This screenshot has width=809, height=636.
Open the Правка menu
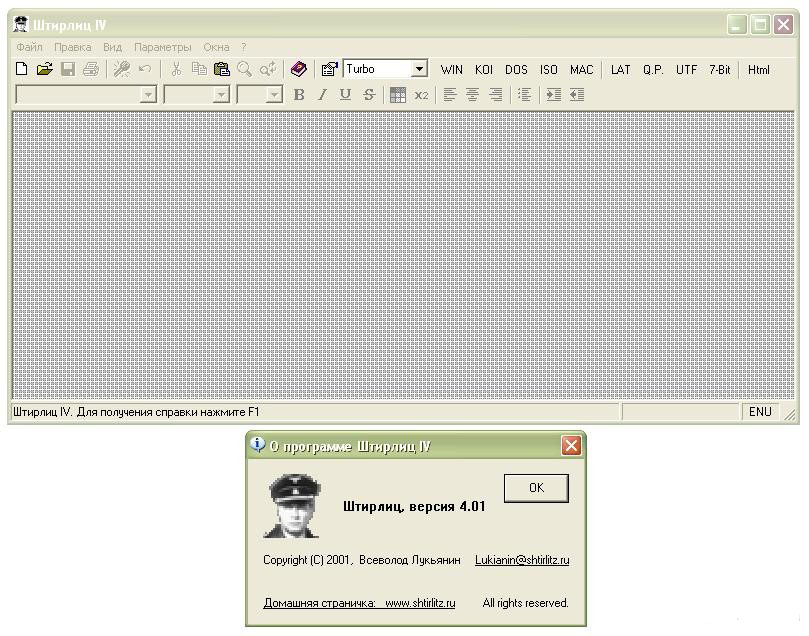tap(73, 47)
